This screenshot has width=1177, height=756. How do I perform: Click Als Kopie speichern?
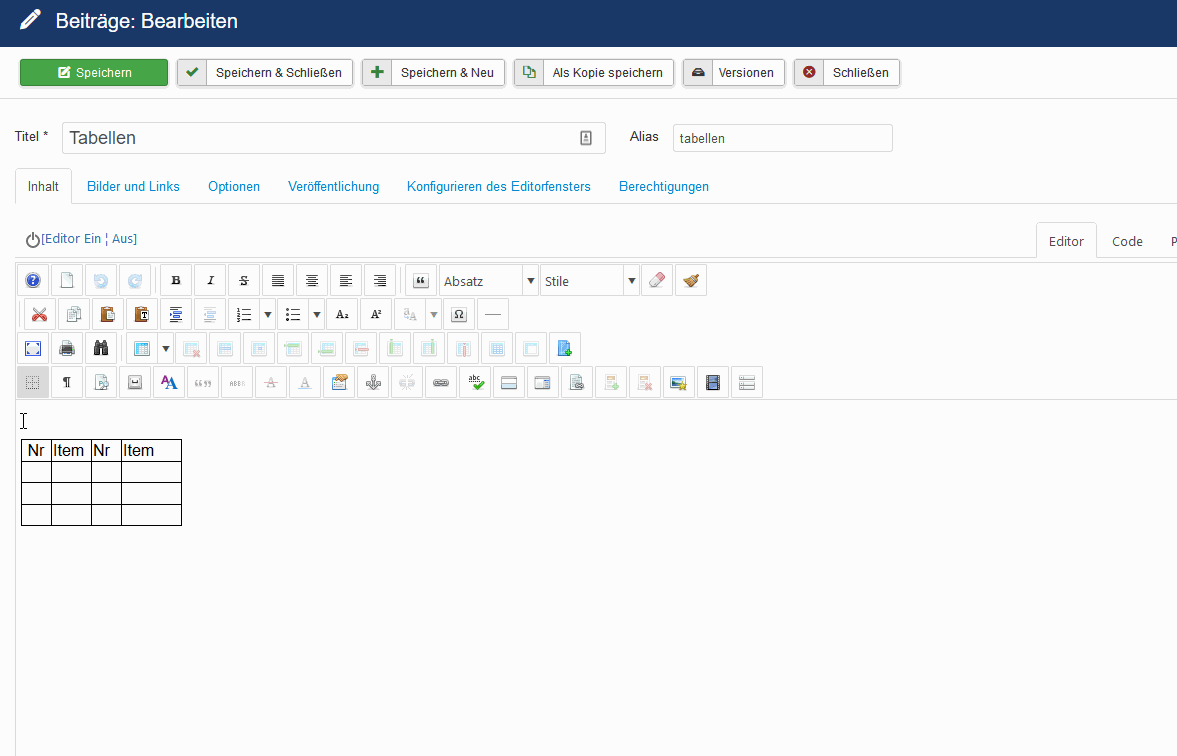coord(594,73)
